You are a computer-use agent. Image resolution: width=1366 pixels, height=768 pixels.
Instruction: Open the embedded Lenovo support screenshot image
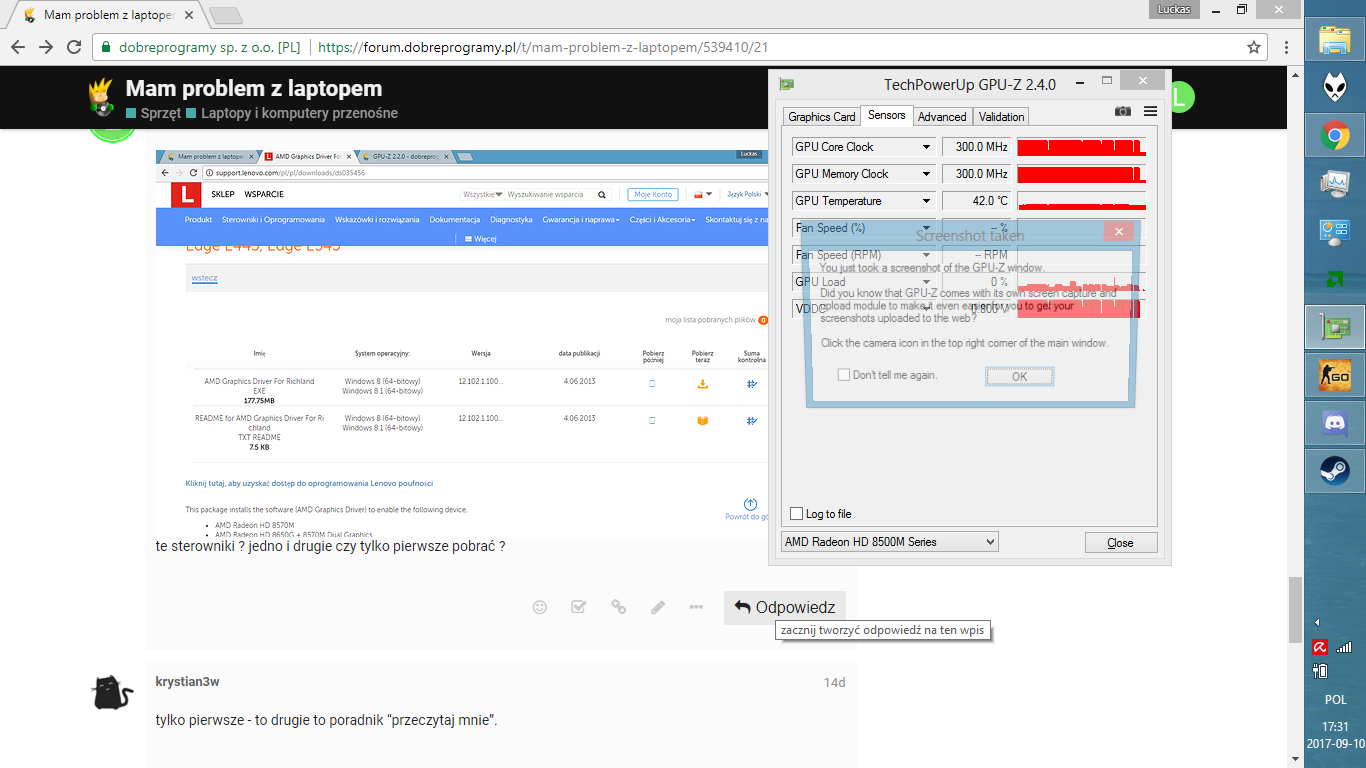tap(462, 345)
